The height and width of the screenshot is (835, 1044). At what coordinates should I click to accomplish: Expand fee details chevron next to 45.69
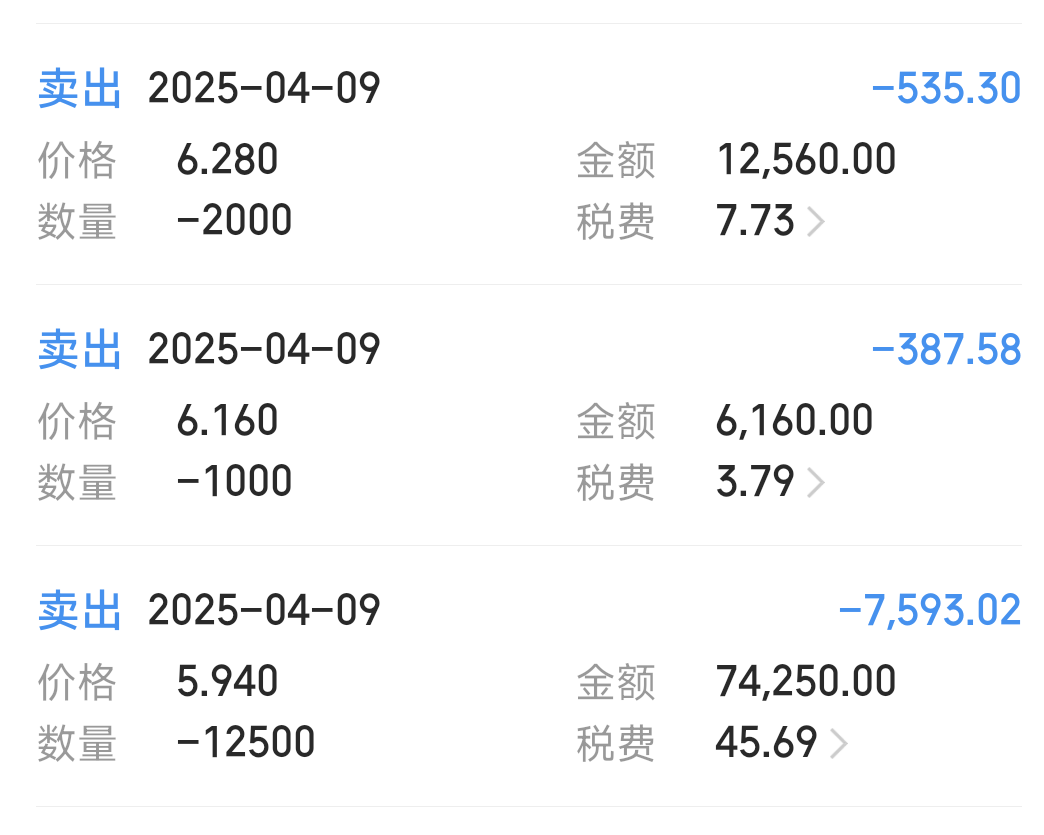[839, 744]
